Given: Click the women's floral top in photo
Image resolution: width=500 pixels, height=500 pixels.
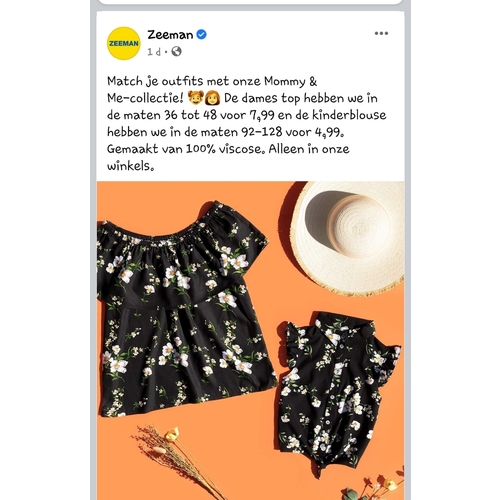Looking at the screenshot, I should click(x=185, y=310).
